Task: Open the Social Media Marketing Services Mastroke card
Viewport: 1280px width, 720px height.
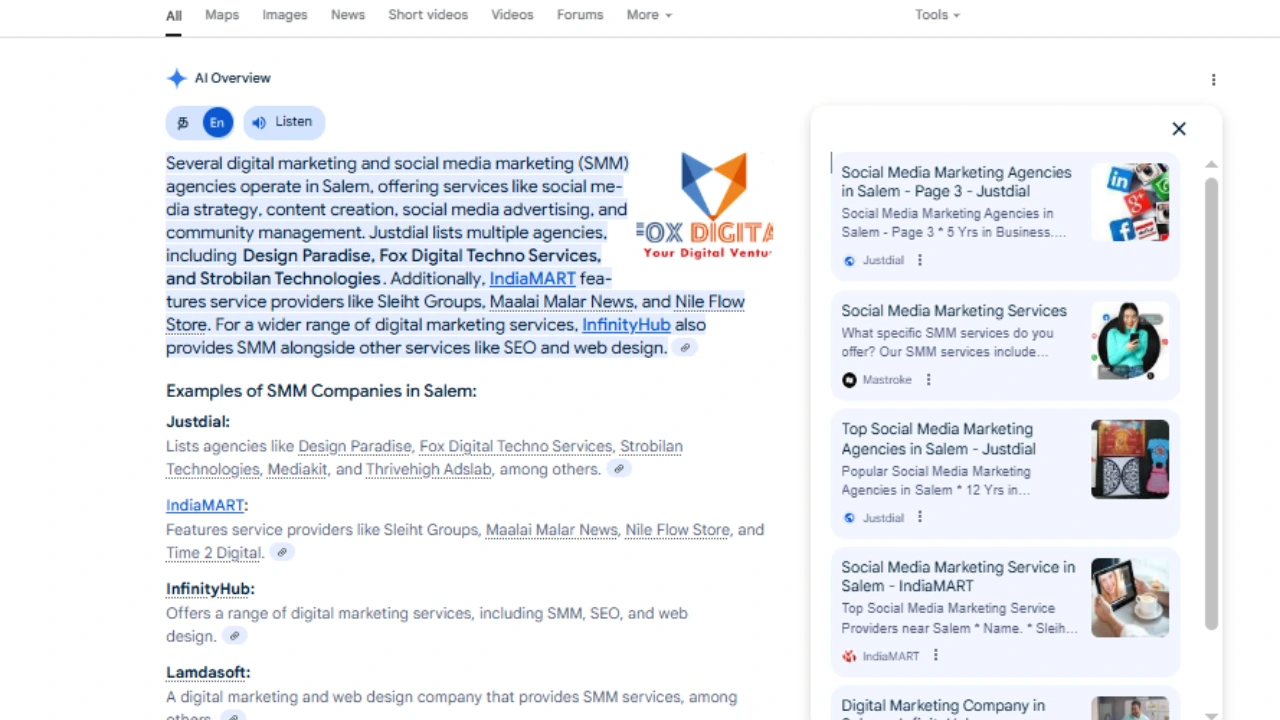Action: tap(1005, 345)
